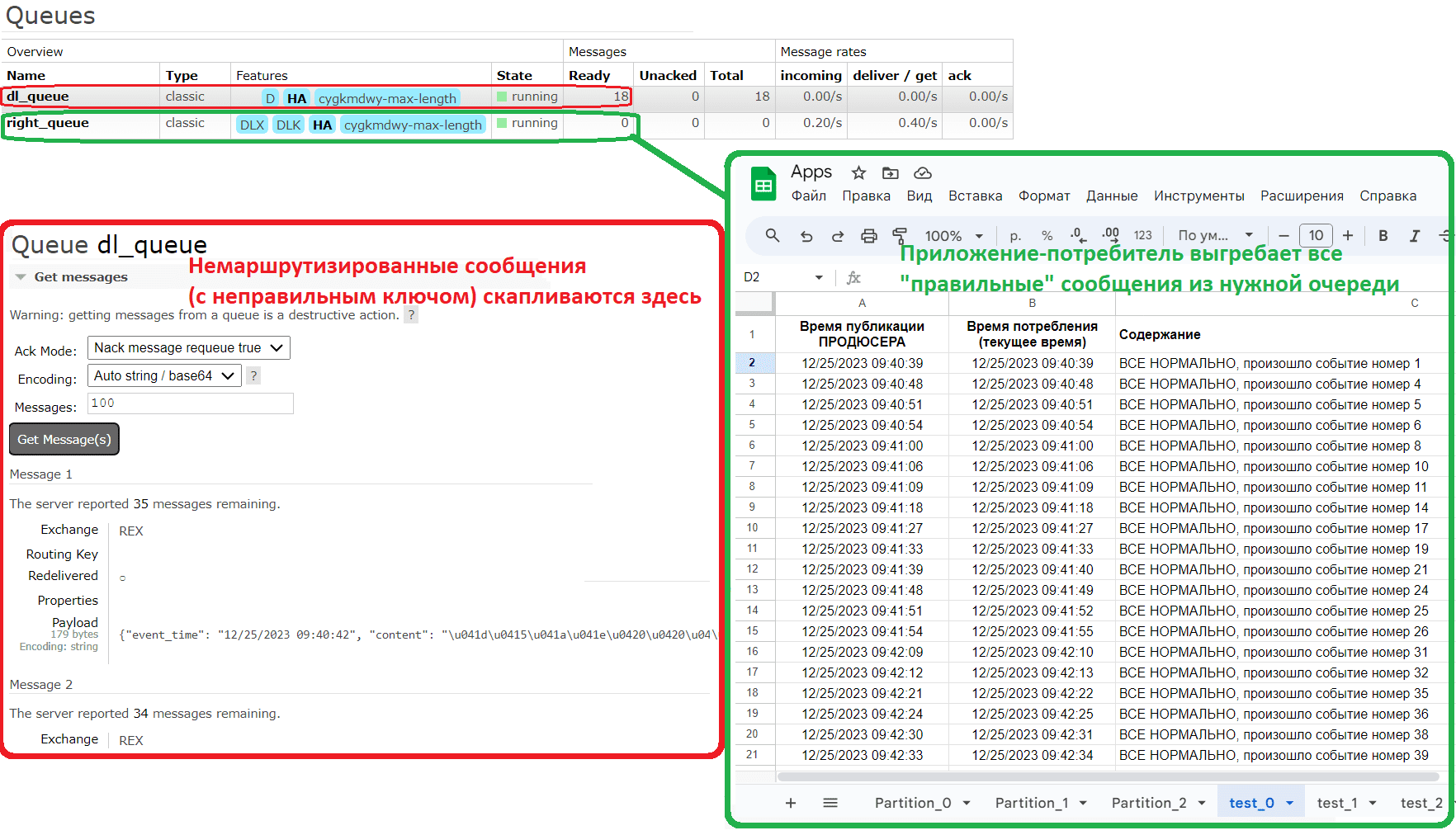Open the Encoding dropdown
This screenshot has height=835, width=1456.
[x=164, y=376]
